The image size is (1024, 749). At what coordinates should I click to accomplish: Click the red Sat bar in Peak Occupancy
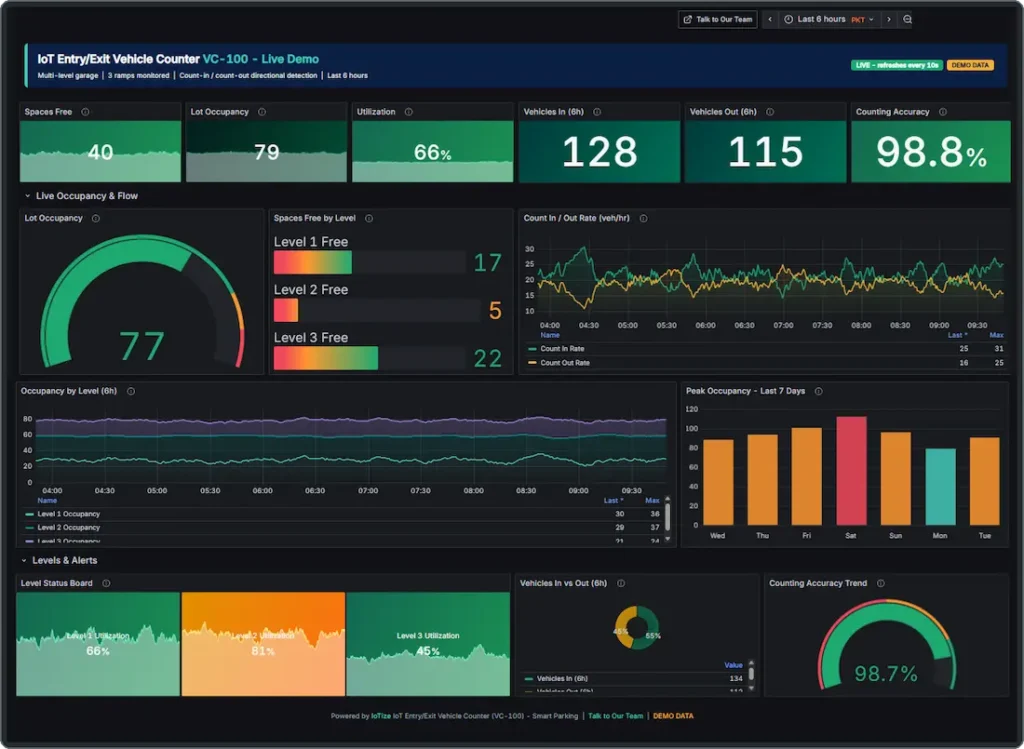851,471
